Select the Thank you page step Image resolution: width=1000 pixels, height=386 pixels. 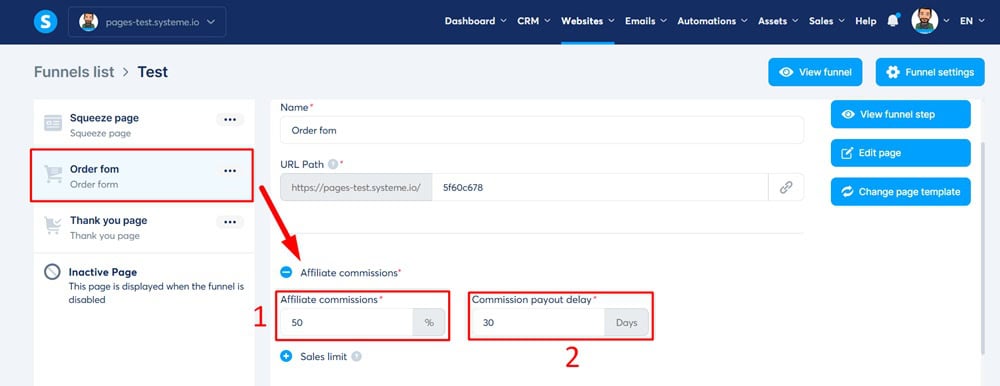(144, 227)
